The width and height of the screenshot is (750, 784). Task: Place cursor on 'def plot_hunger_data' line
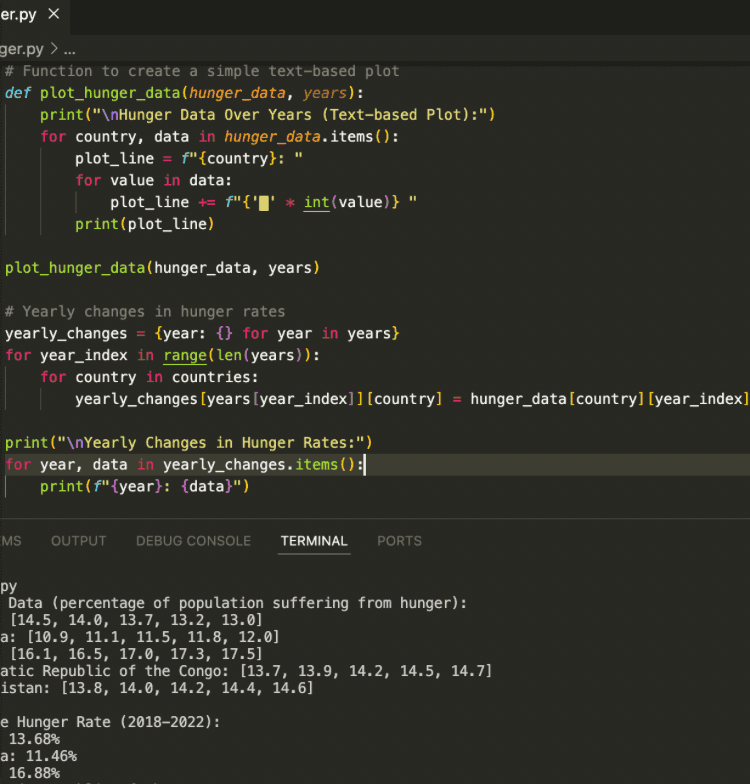184,93
